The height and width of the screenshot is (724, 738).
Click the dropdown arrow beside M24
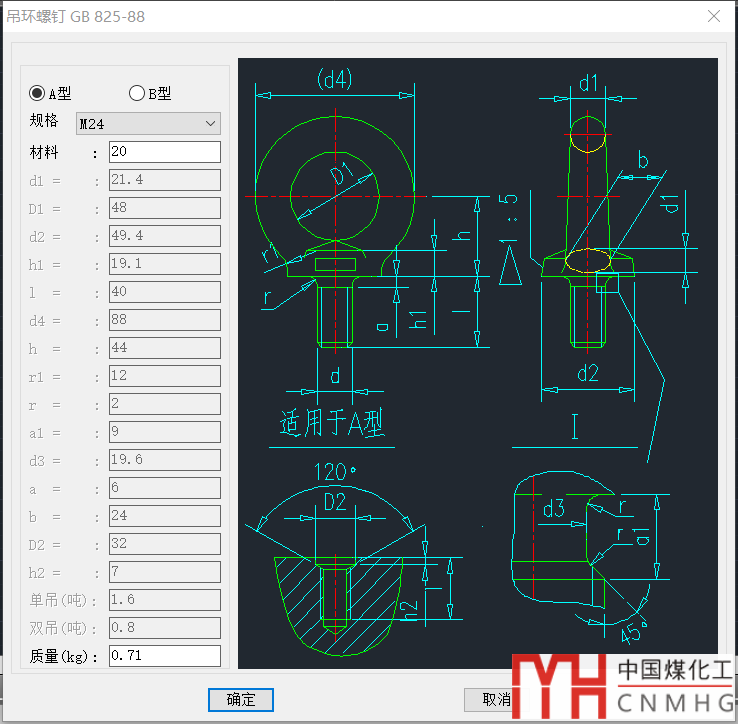[x=210, y=124]
